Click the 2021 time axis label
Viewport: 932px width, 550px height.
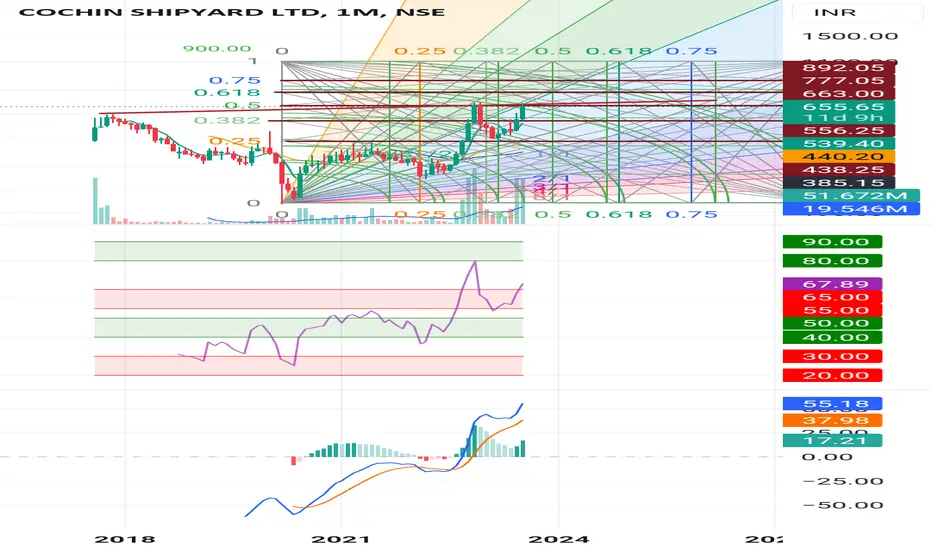pyautogui.click(x=341, y=539)
